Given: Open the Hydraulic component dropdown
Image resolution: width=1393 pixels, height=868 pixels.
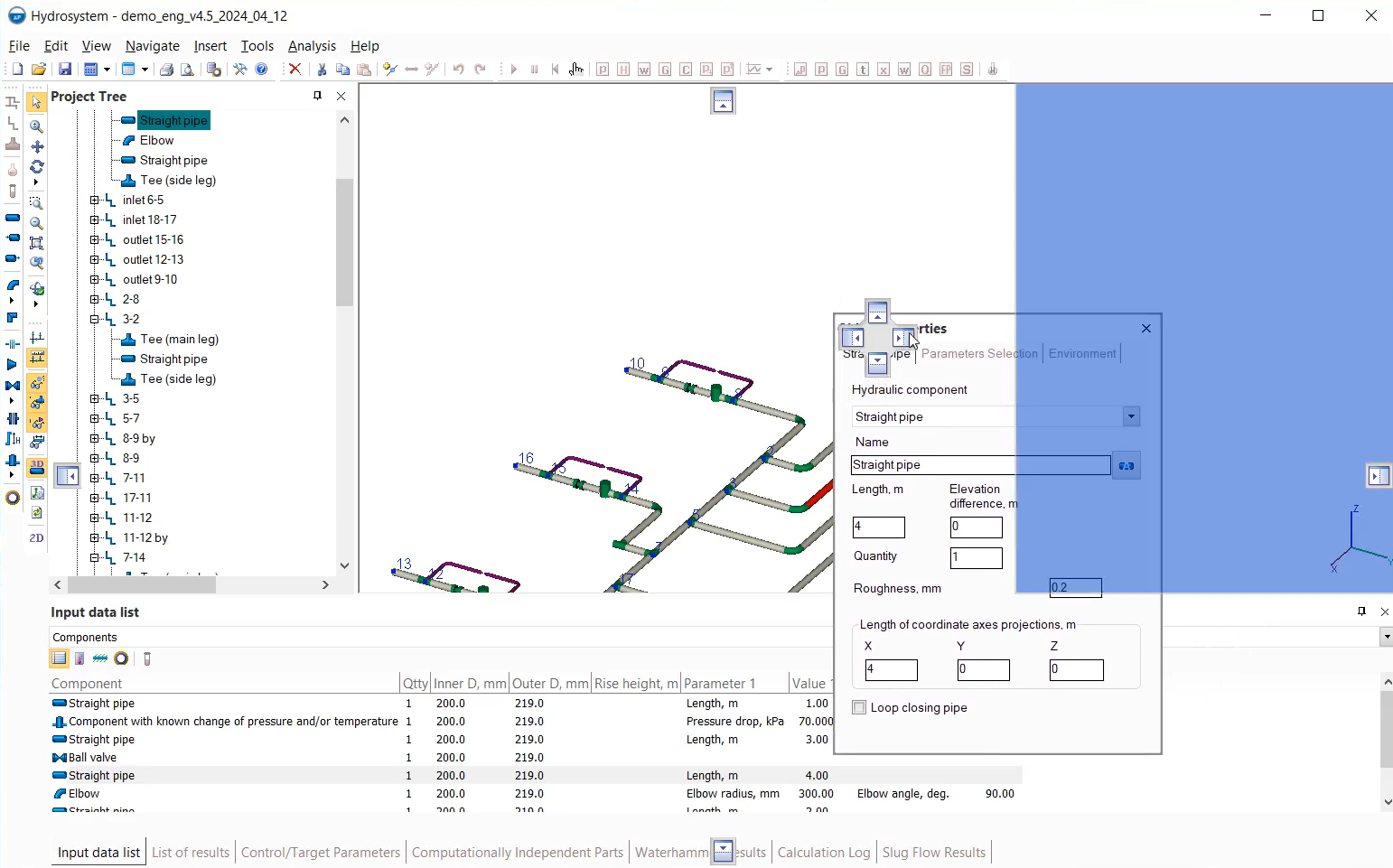Looking at the screenshot, I should point(1130,416).
